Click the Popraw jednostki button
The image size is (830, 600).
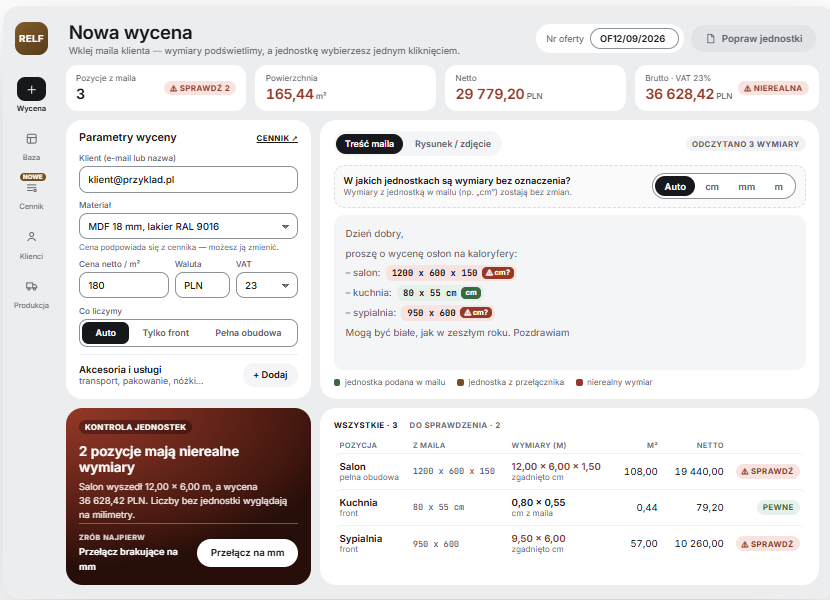tap(753, 39)
